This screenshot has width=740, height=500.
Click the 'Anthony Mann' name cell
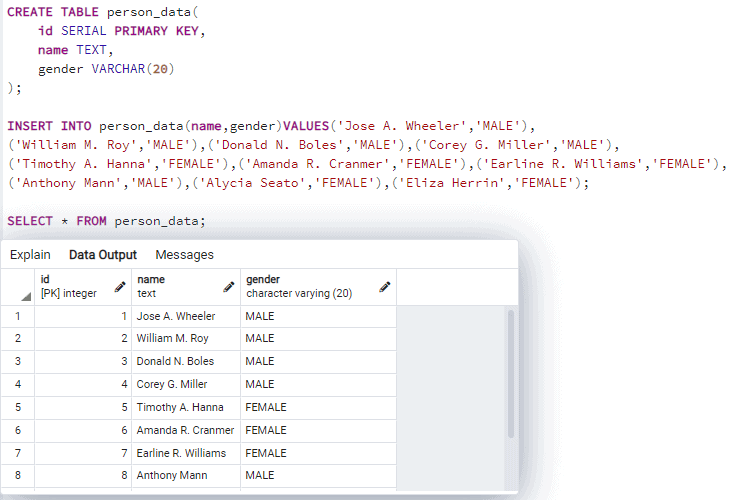pyautogui.click(x=186, y=475)
